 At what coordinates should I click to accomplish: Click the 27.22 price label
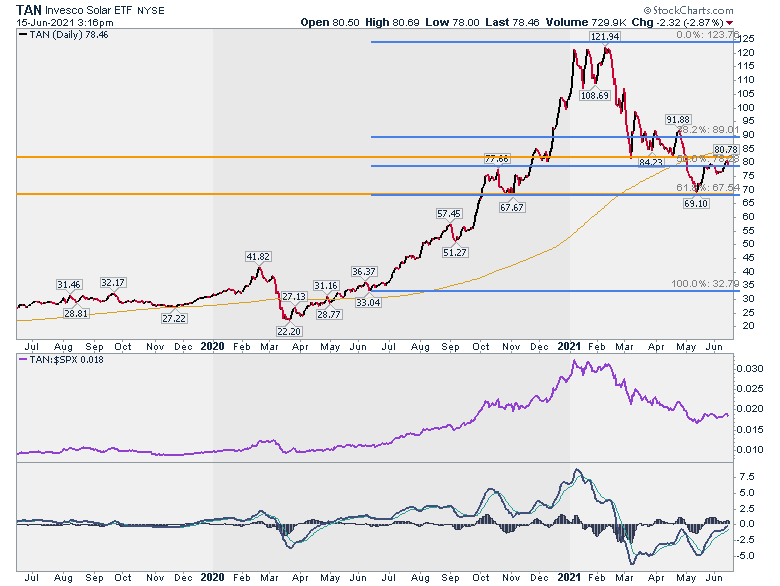[x=174, y=318]
